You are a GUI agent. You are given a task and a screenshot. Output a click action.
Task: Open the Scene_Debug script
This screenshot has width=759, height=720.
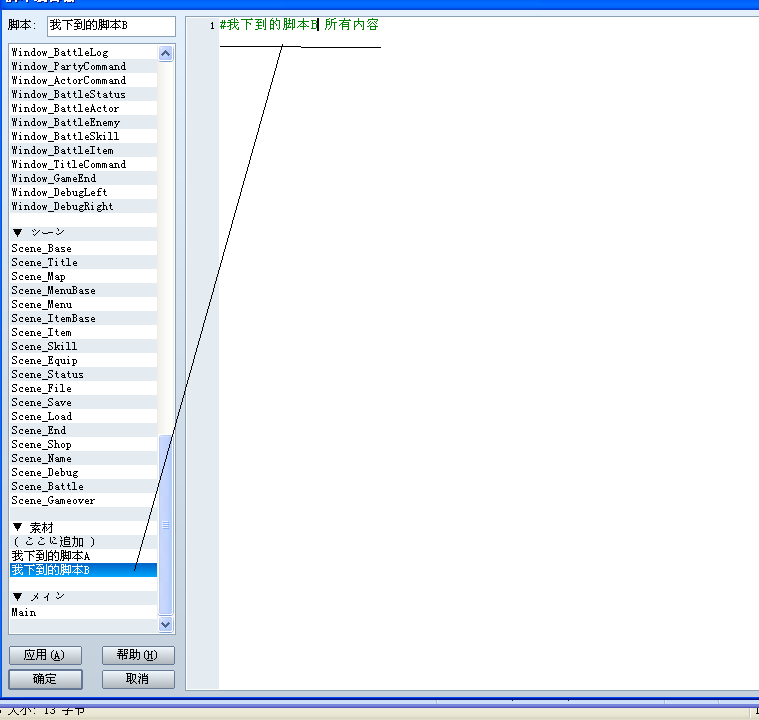click(83, 473)
